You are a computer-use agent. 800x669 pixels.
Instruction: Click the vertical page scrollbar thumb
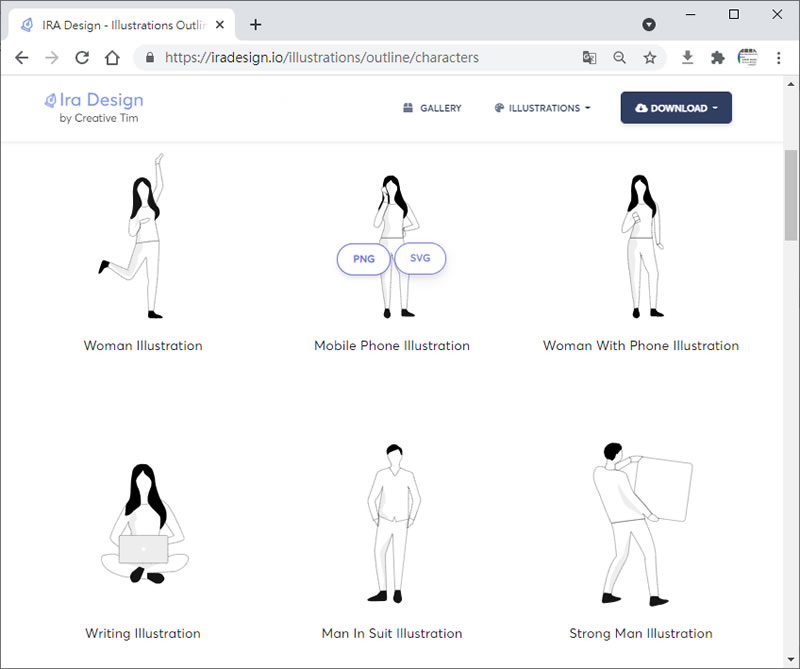point(791,195)
